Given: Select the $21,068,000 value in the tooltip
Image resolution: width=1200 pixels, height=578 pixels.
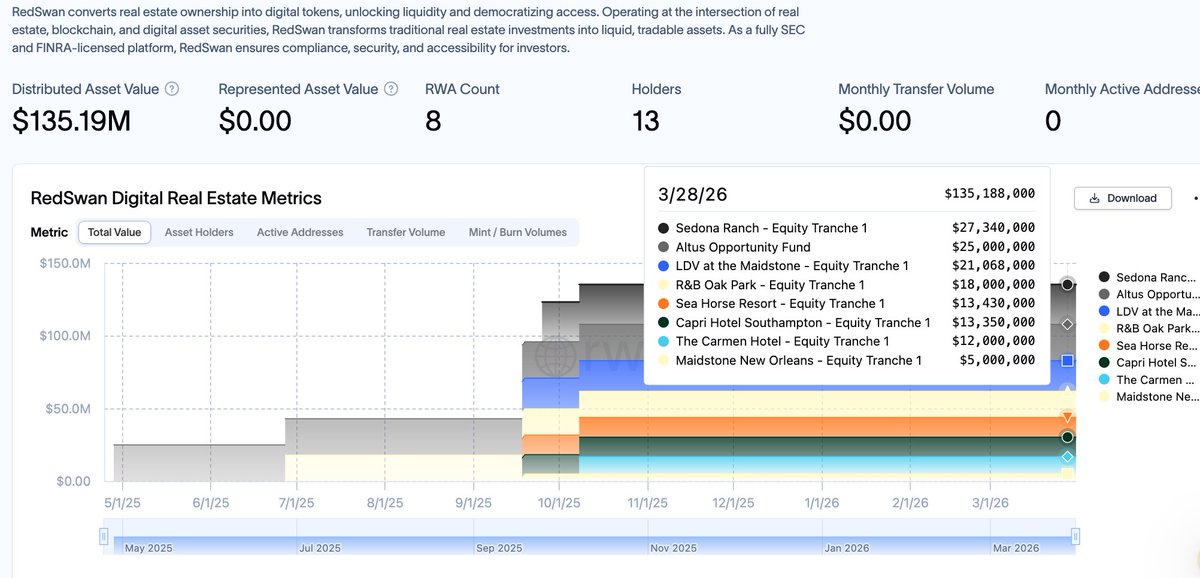Looking at the screenshot, I should pyautogui.click(x=993, y=266).
